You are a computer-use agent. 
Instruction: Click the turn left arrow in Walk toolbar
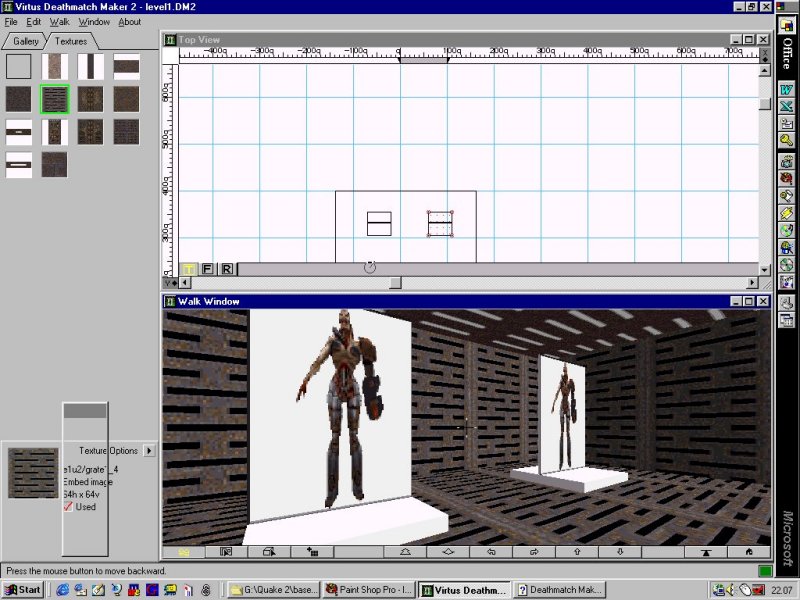[x=491, y=552]
